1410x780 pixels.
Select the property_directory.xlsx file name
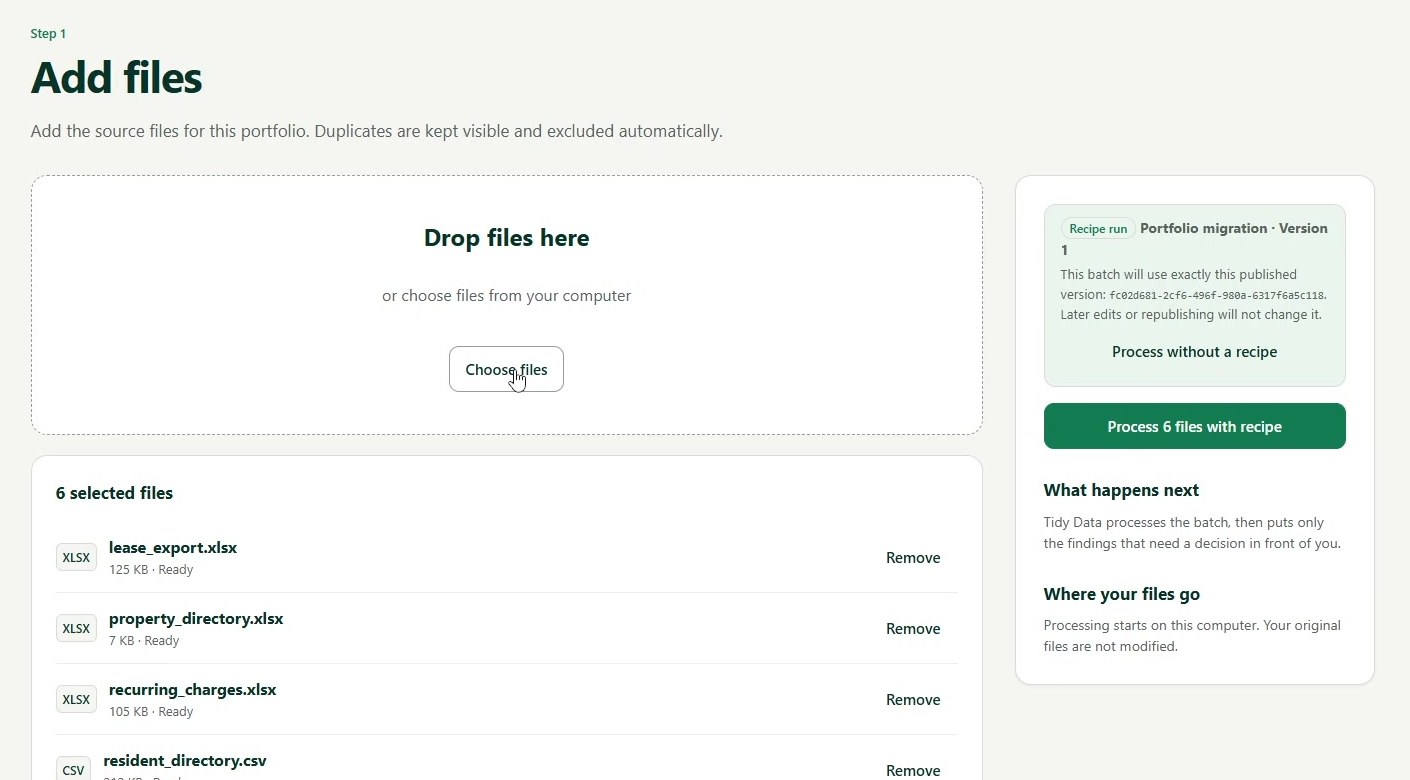point(196,619)
